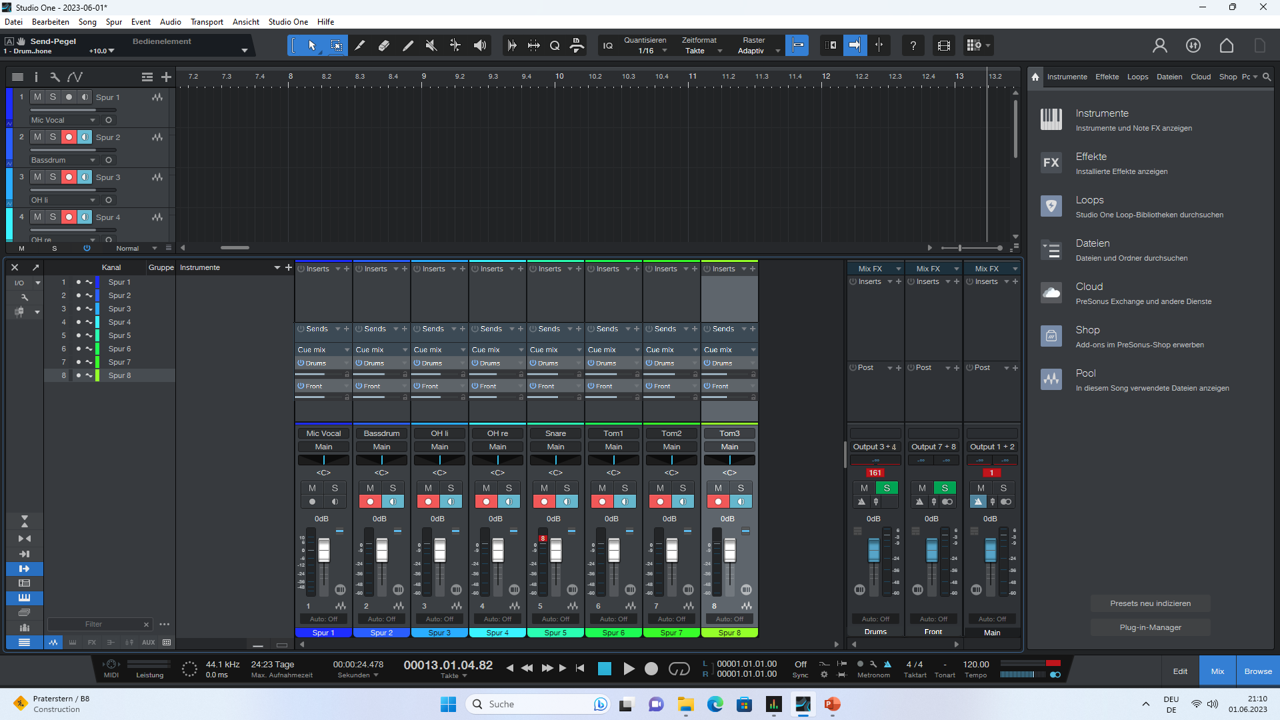The width and height of the screenshot is (1280, 720).
Task: Open Instrumente panel dropdown in console
Action: click(x=277, y=268)
